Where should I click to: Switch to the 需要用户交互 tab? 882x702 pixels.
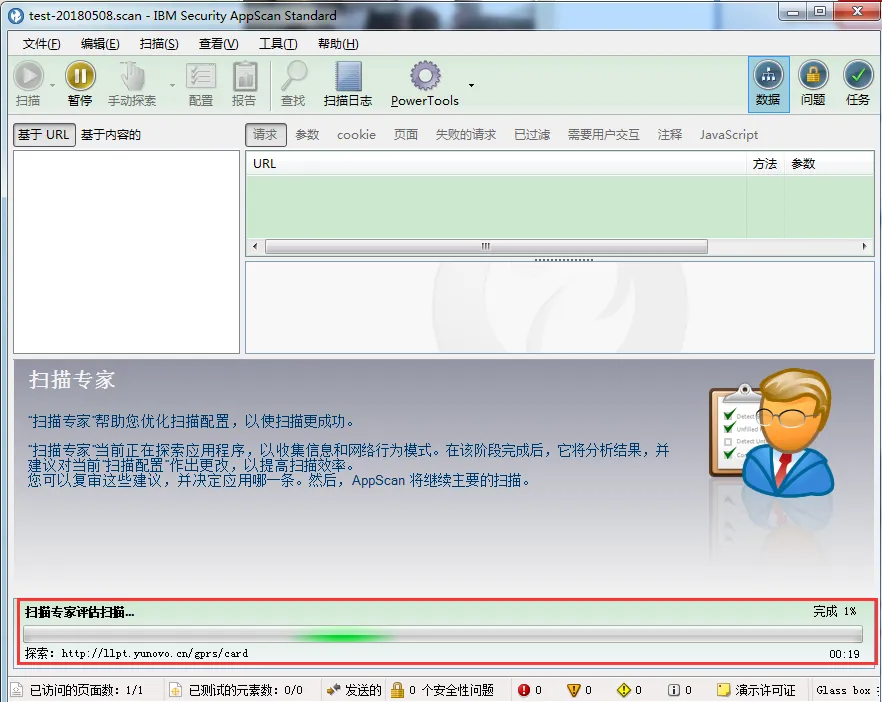point(604,135)
